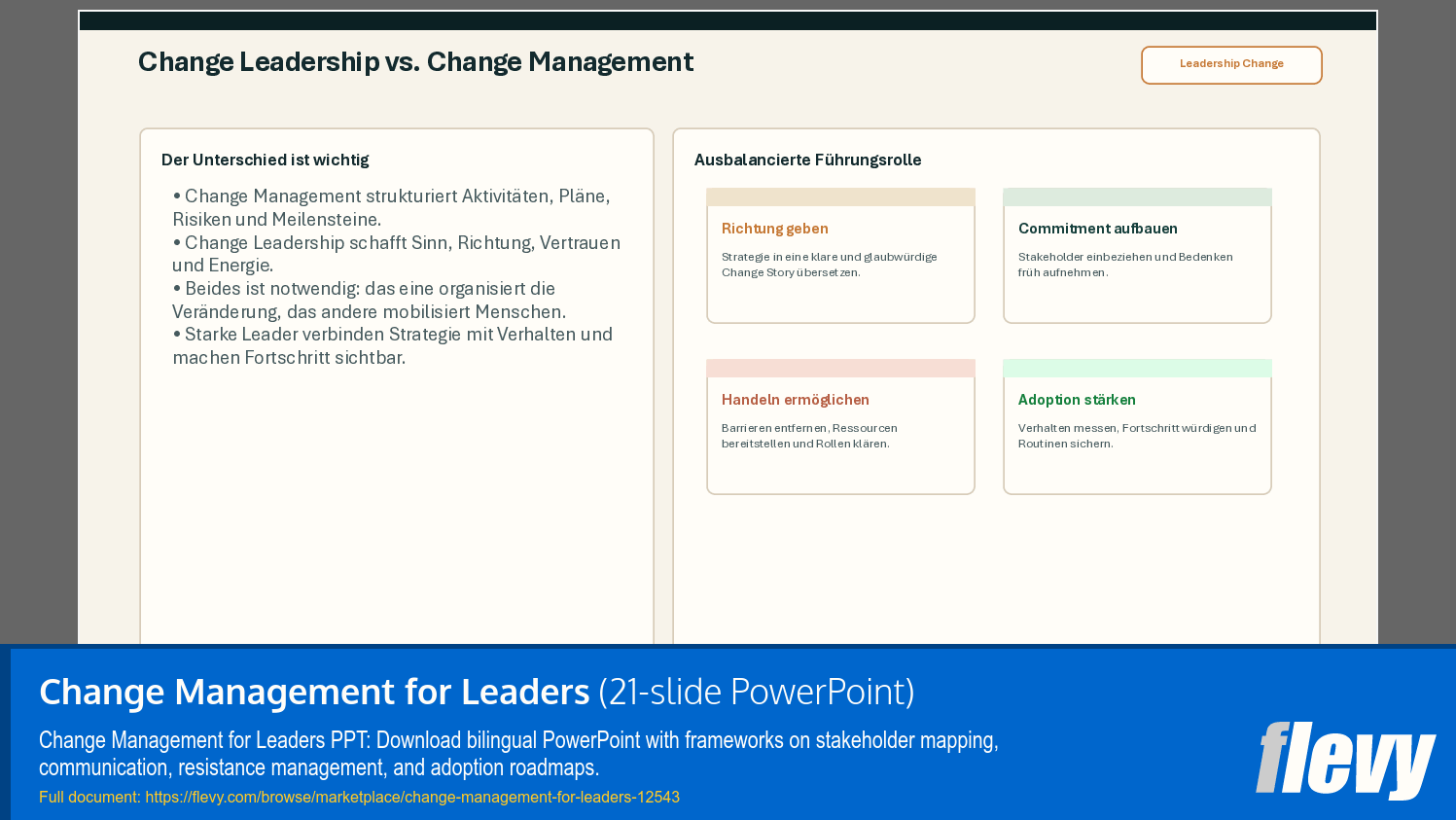Click the heading Der Unterschied ist wichtig
1456x820 pixels.
click(265, 160)
